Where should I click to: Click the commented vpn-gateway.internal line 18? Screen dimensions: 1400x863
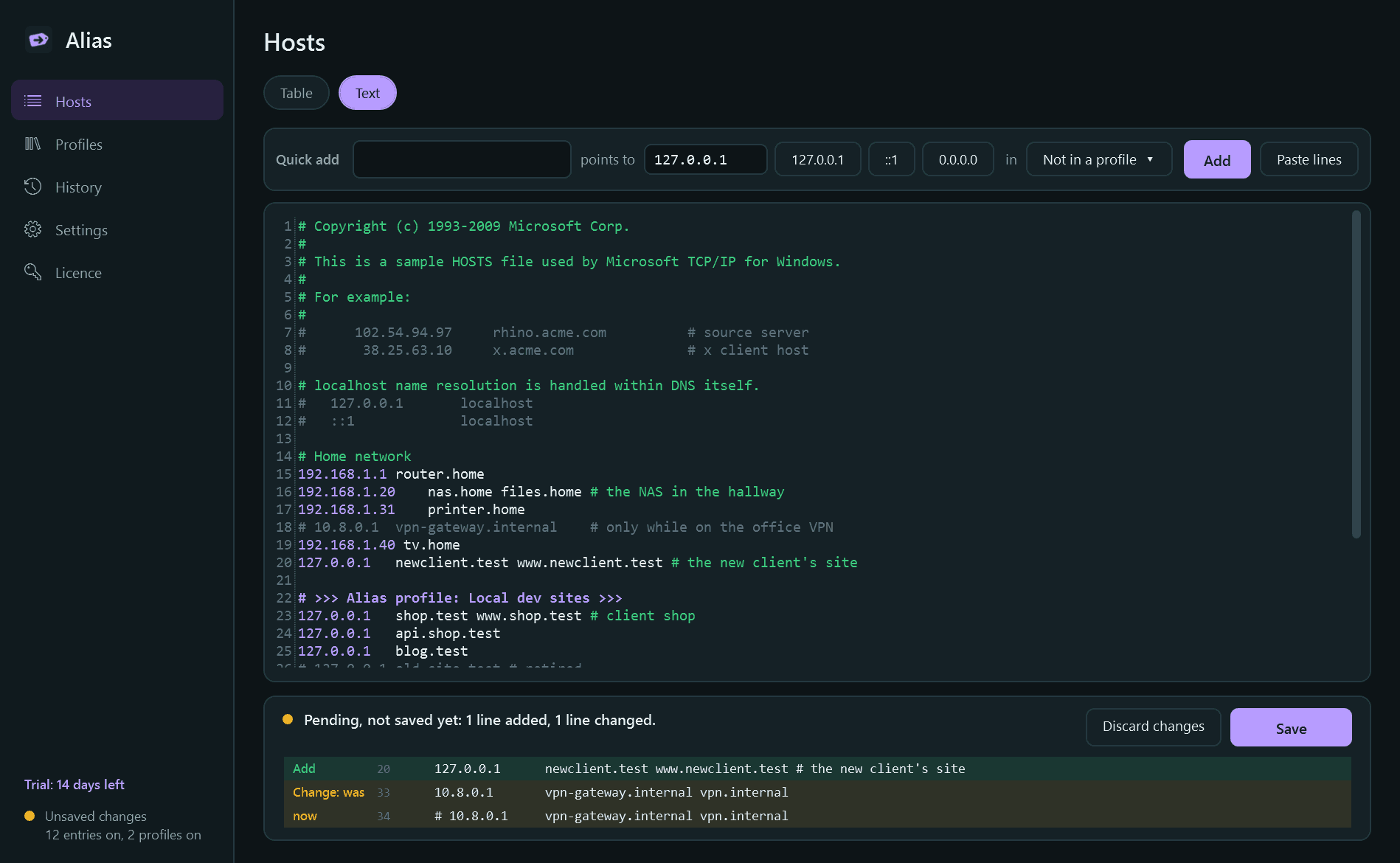(565, 527)
